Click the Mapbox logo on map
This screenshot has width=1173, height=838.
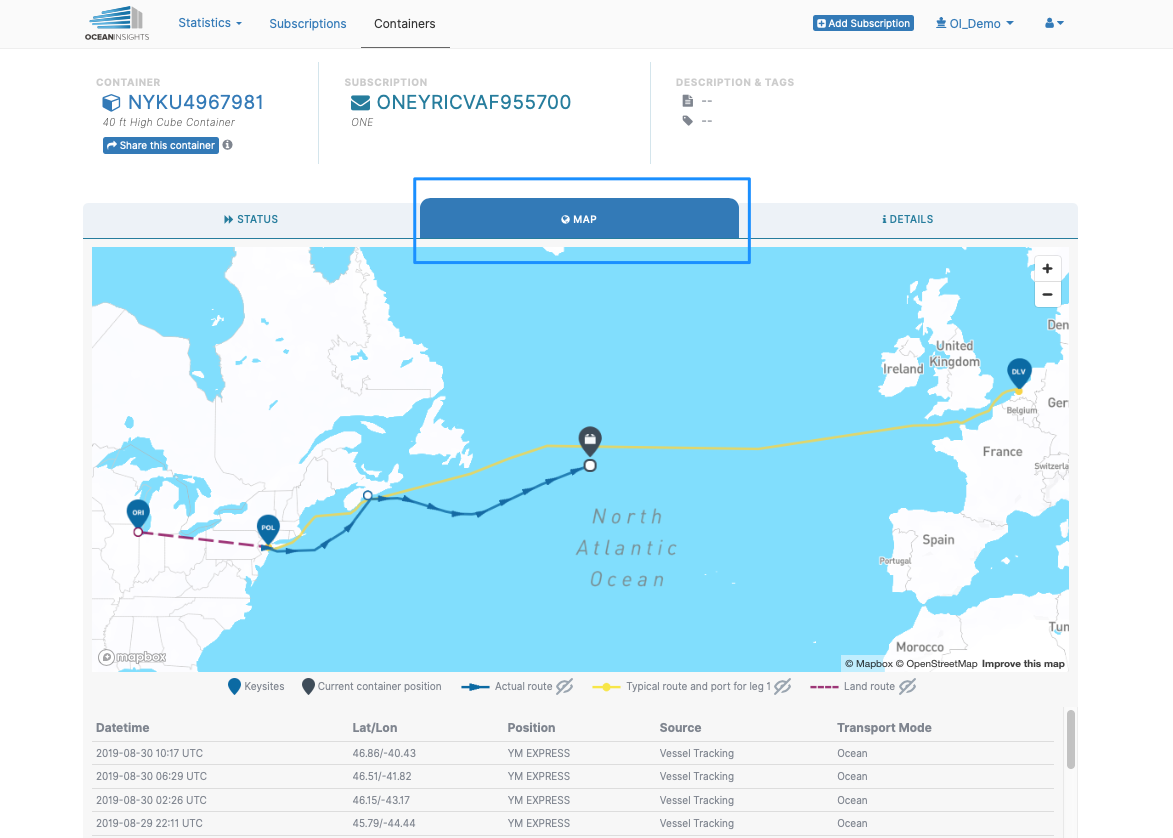click(x=132, y=657)
